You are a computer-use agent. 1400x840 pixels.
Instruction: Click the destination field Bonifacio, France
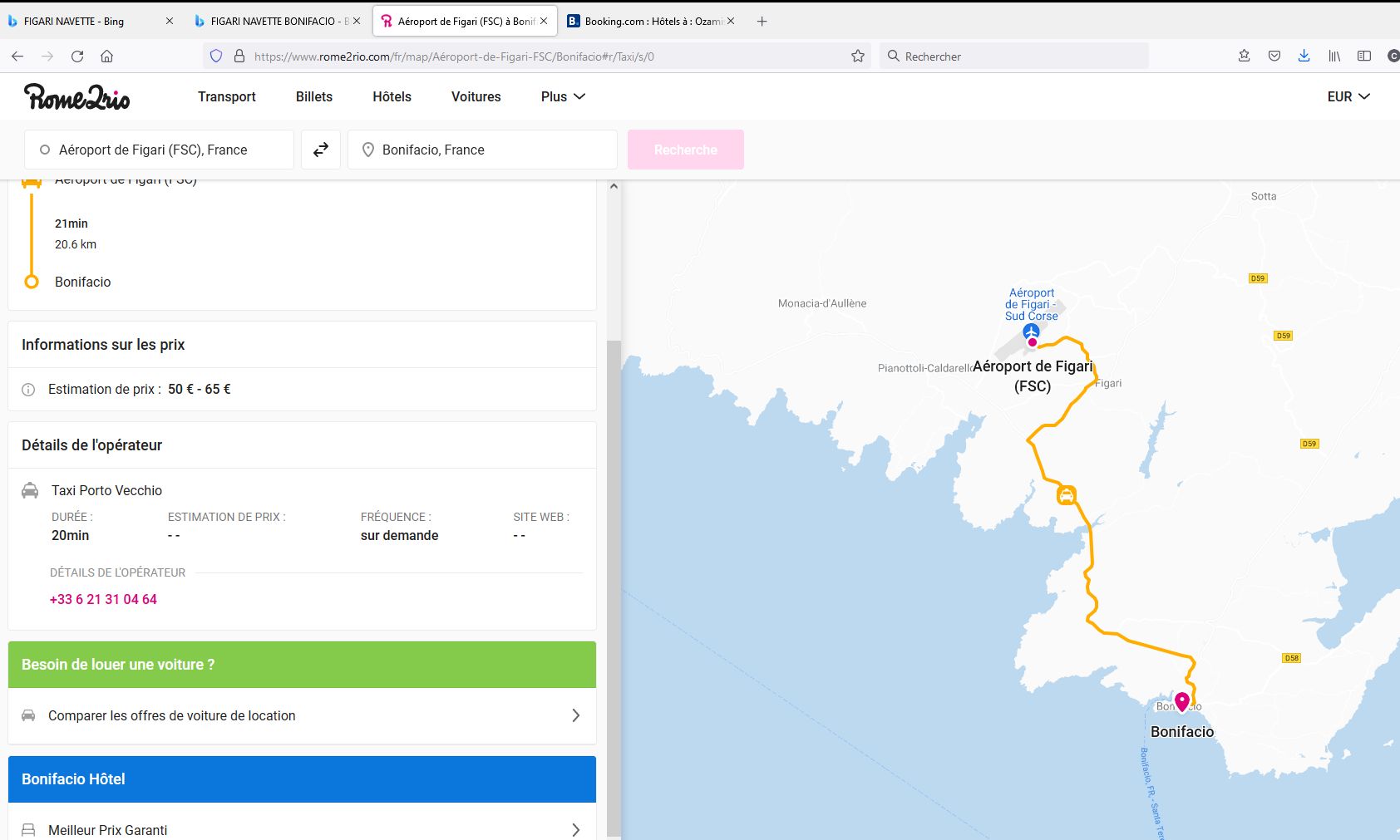[482, 150]
